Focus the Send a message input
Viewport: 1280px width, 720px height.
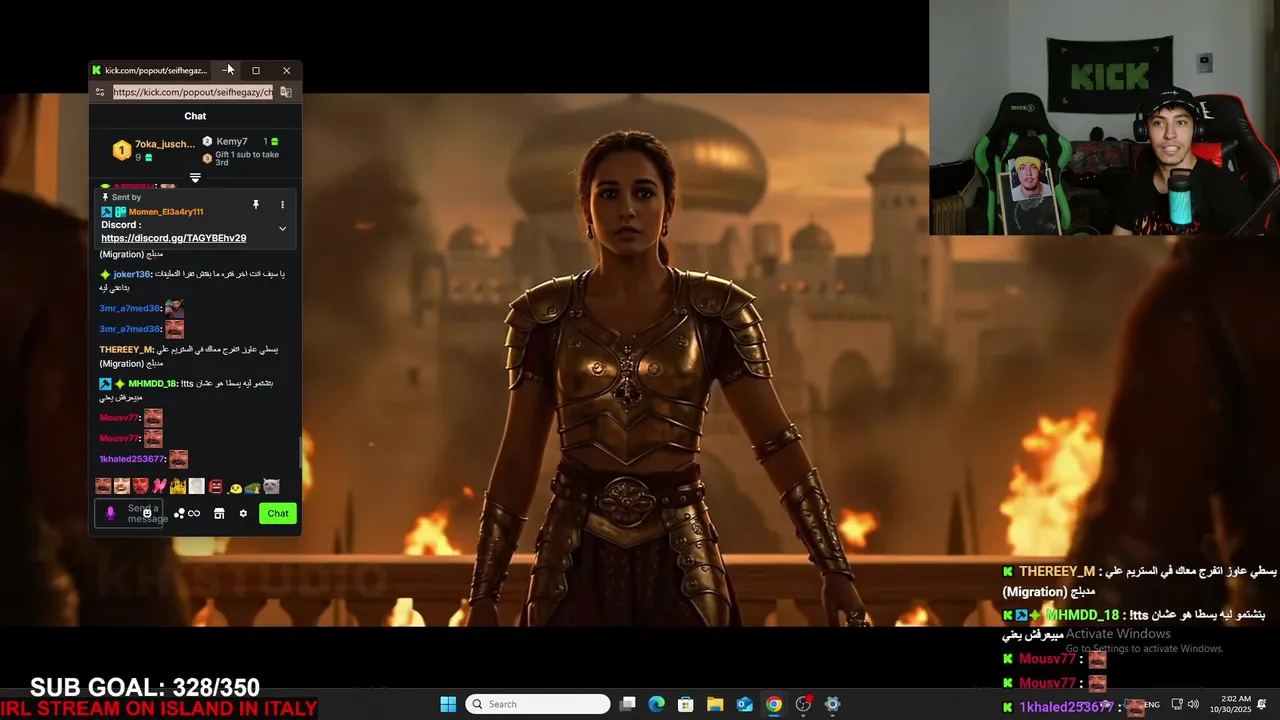click(129, 513)
